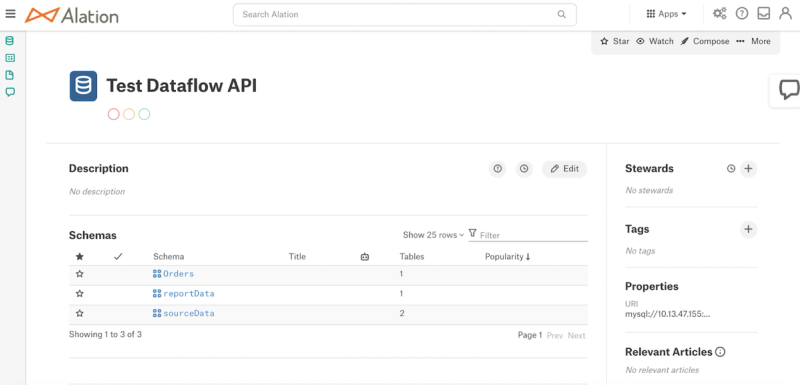Star the Orders schema

(x=80, y=274)
